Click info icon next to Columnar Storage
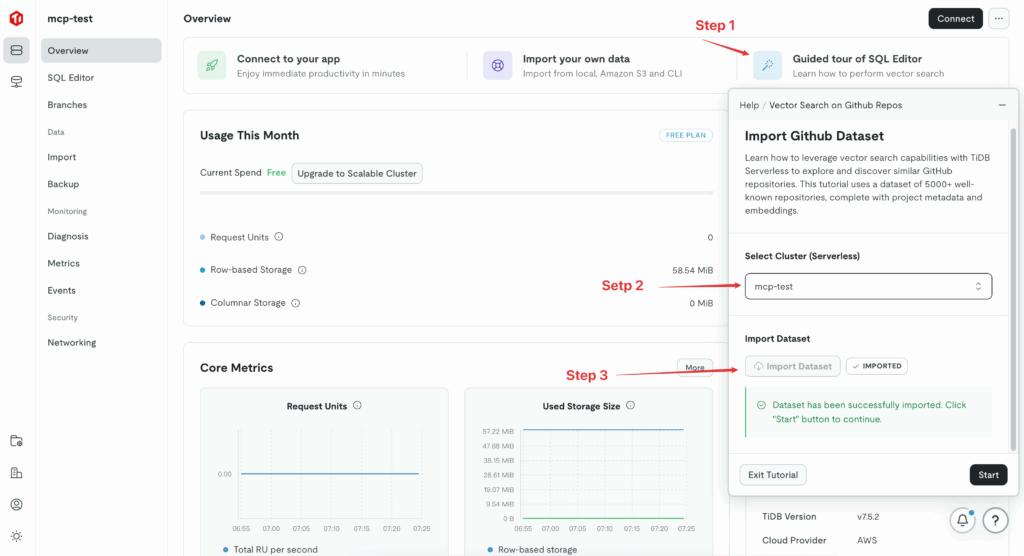Screen dimensions: 1024x556 click(295, 303)
